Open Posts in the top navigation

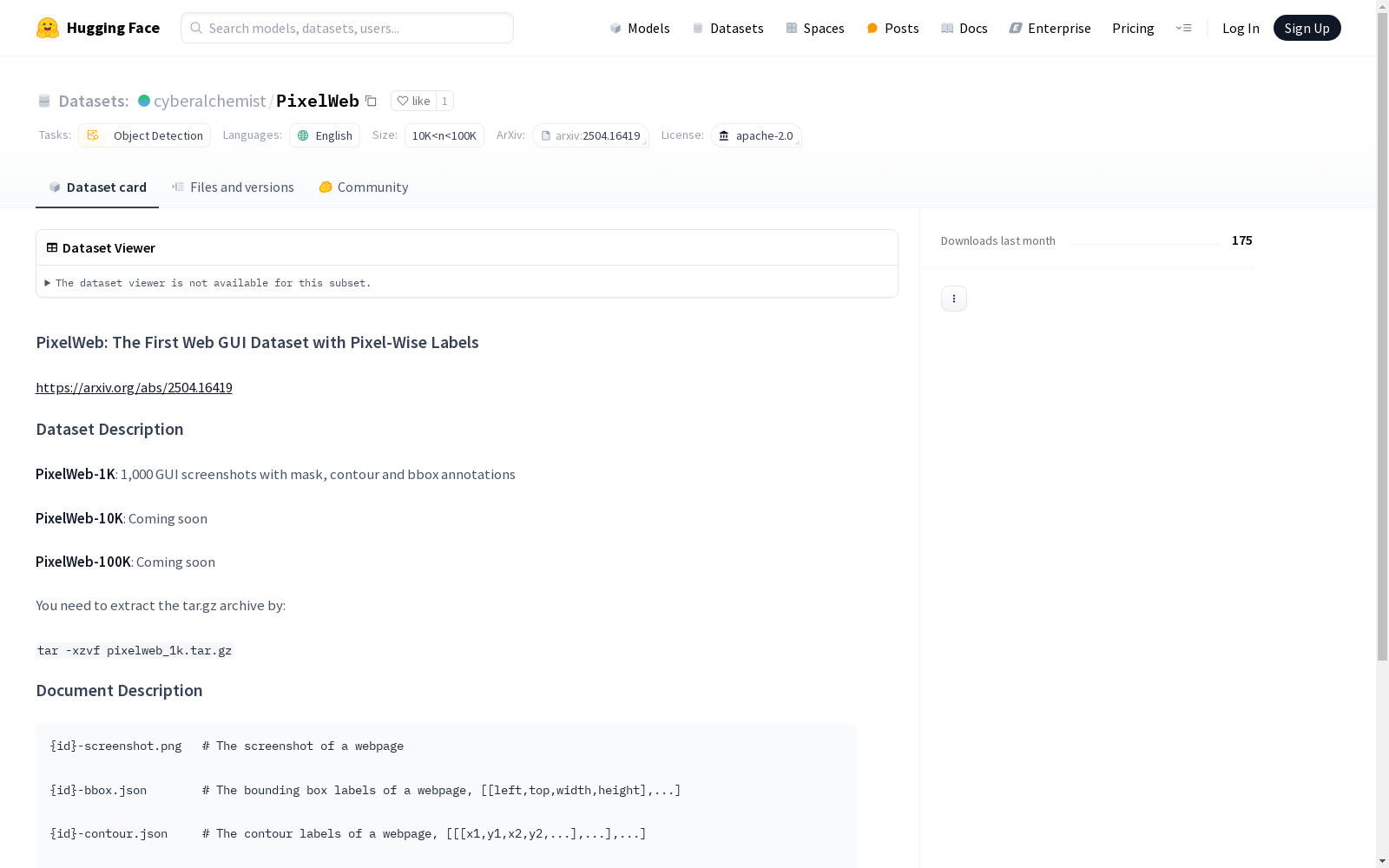point(892,28)
